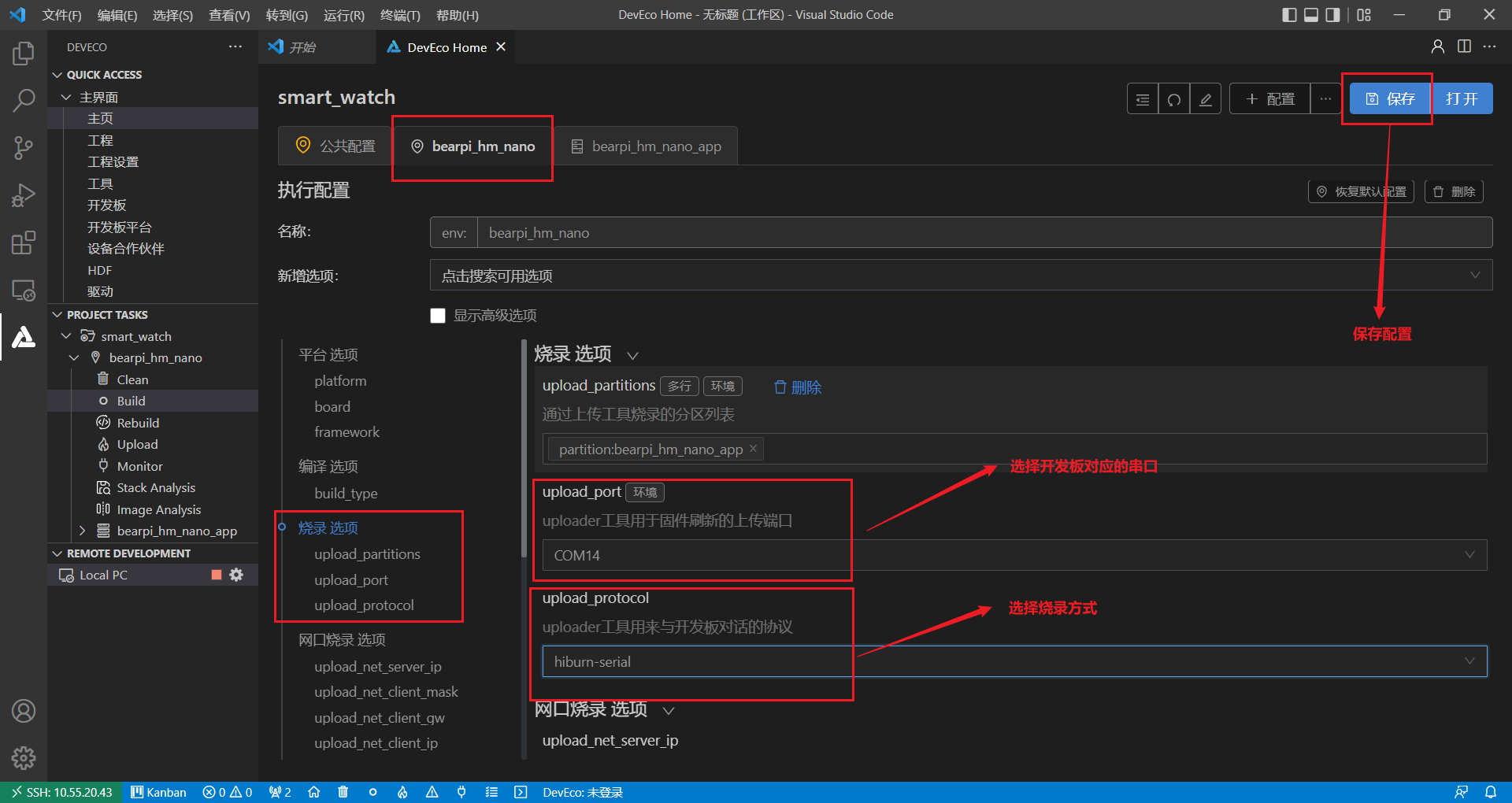Open the 运行(R) menu
Viewport: 1512px width, 803px height.
pos(344,15)
